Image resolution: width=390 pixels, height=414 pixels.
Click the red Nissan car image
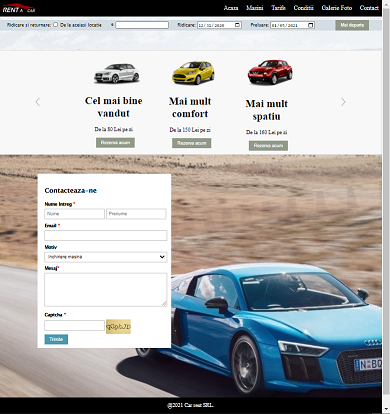point(270,72)
